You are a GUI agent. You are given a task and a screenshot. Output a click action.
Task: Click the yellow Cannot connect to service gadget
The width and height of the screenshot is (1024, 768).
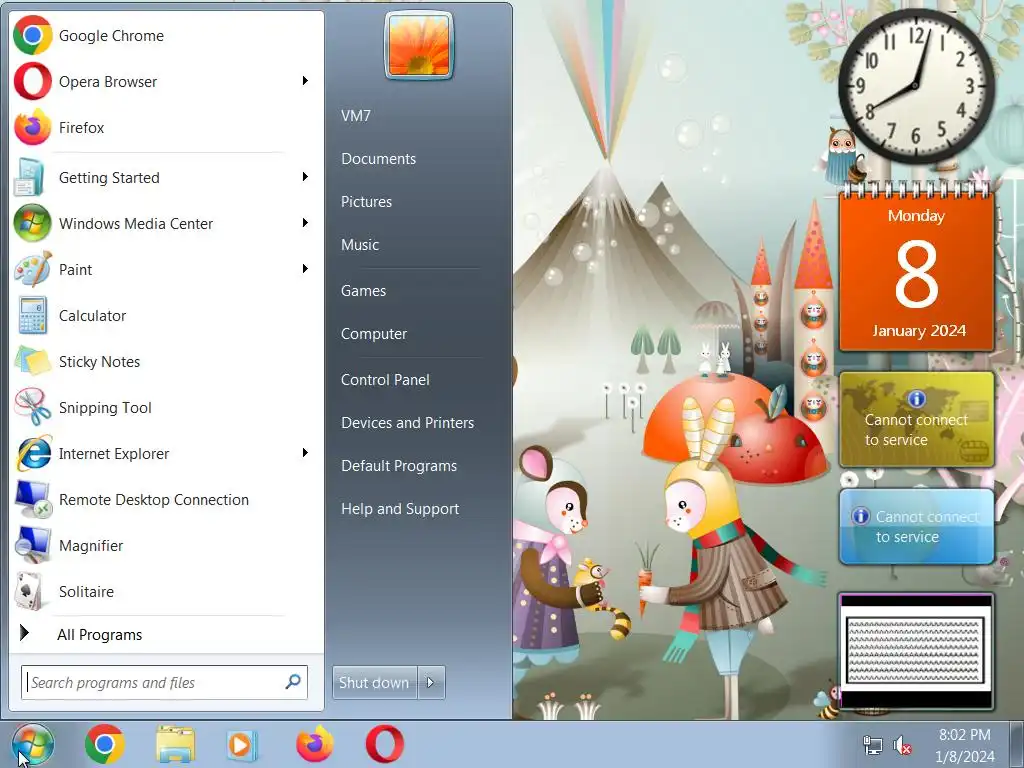pyautogui.click(x=916, y=419)
